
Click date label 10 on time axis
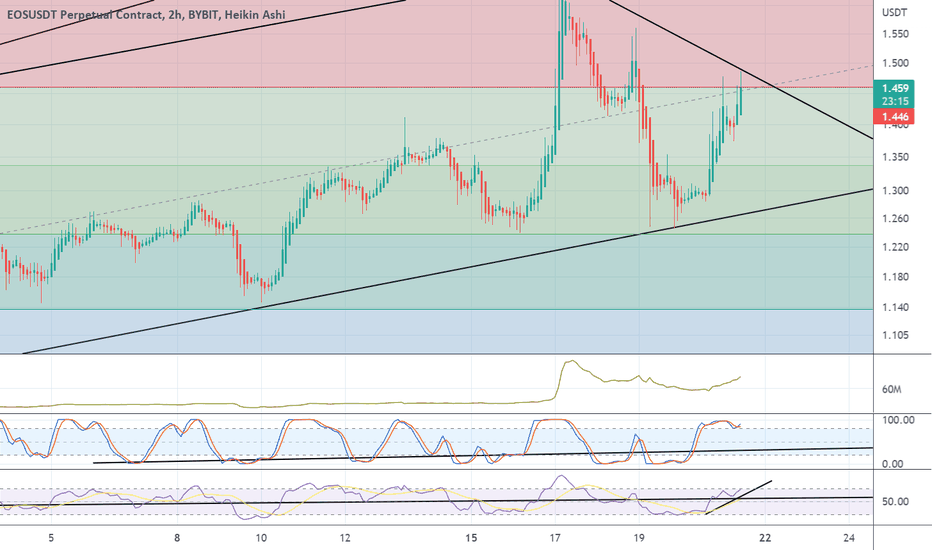coord(261,538)
